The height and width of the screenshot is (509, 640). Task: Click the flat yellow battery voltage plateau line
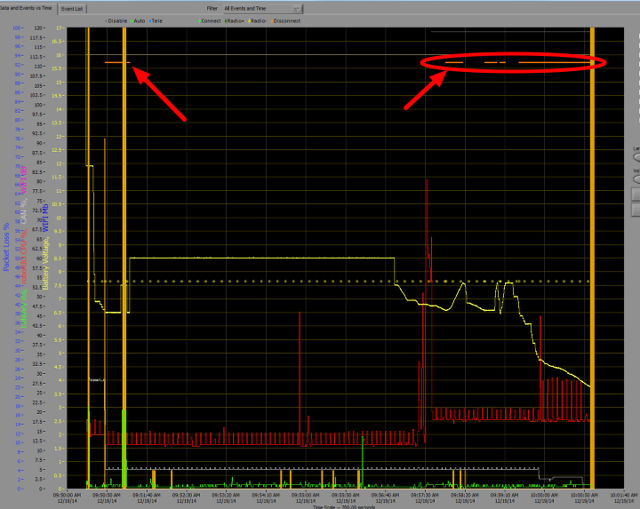pos(260,258)
